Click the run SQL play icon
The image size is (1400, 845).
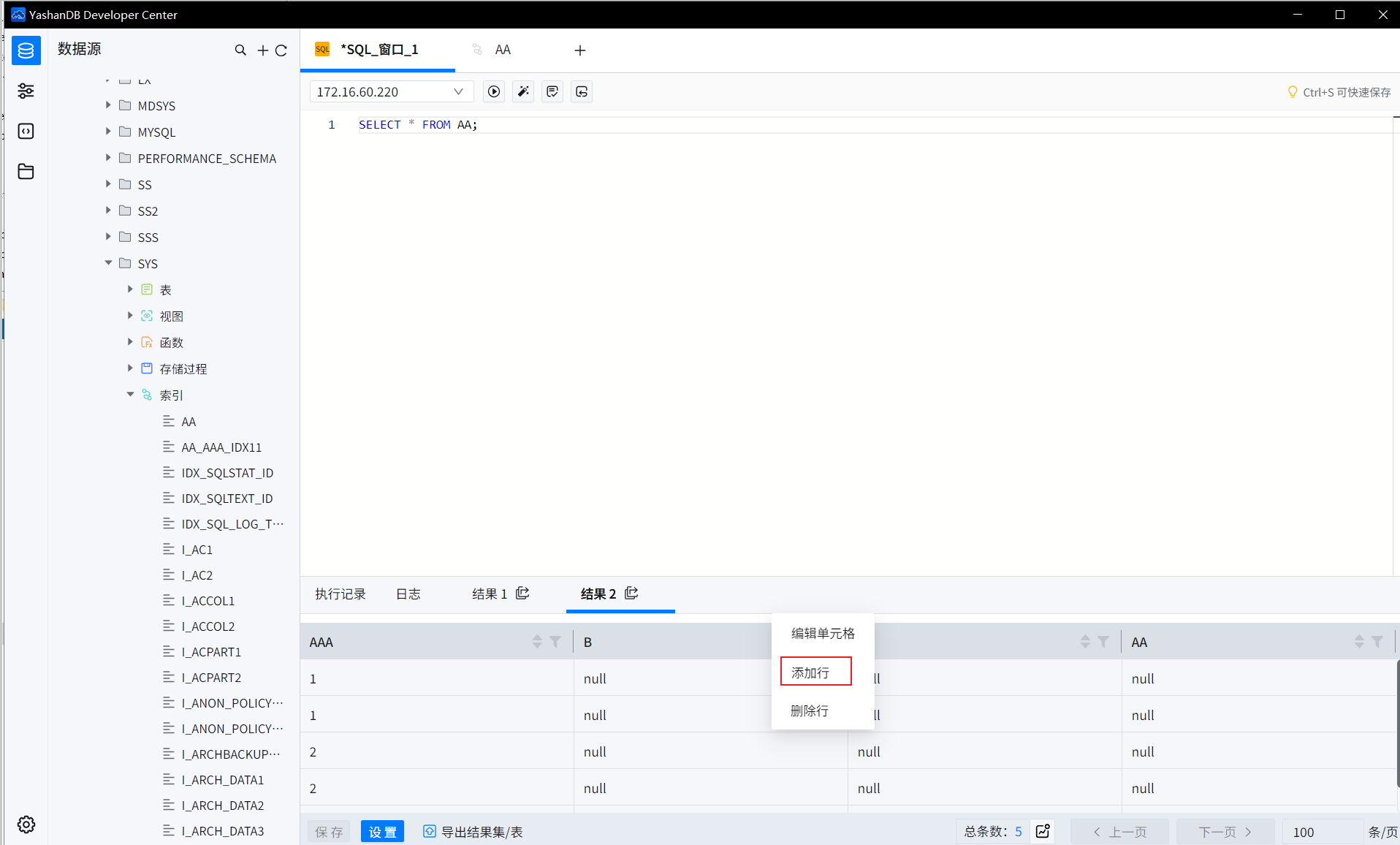(494, 91)
